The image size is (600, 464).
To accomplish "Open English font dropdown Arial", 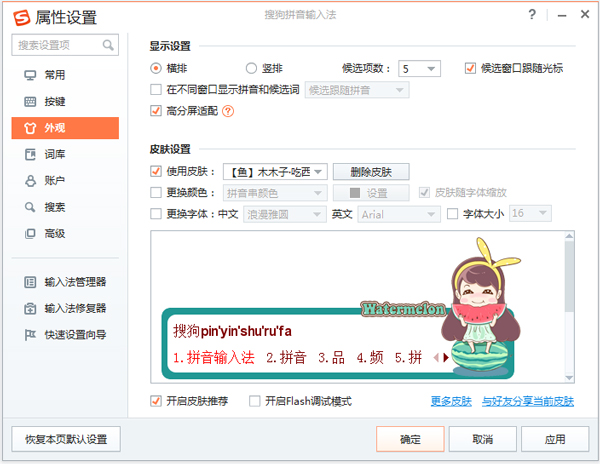I will tap(399, 214).
